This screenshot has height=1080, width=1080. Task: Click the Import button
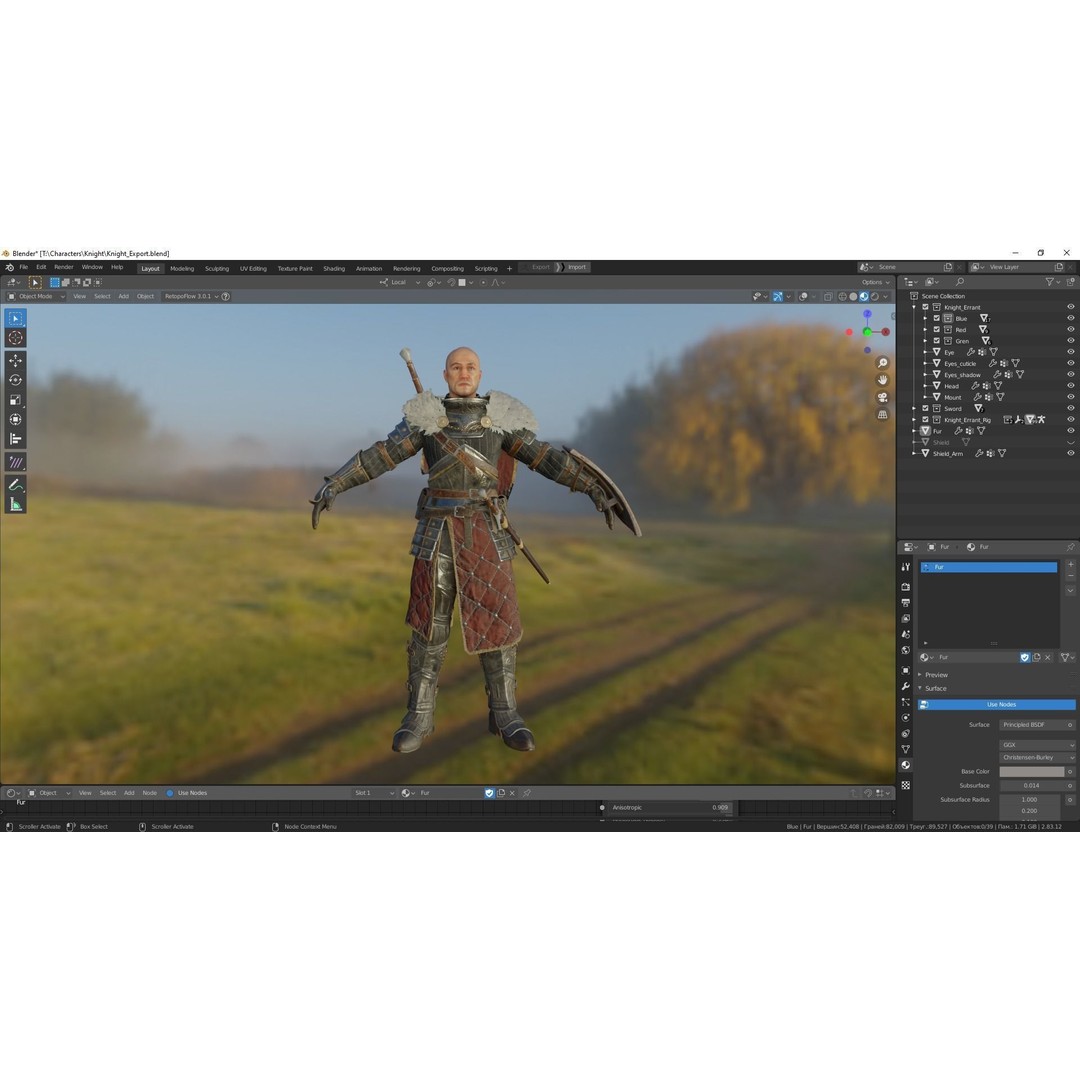point(576,267)
